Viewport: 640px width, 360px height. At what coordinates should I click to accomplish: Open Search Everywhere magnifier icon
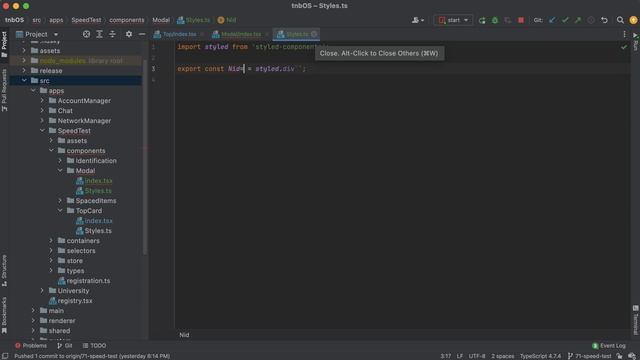[x=620, y=20]
